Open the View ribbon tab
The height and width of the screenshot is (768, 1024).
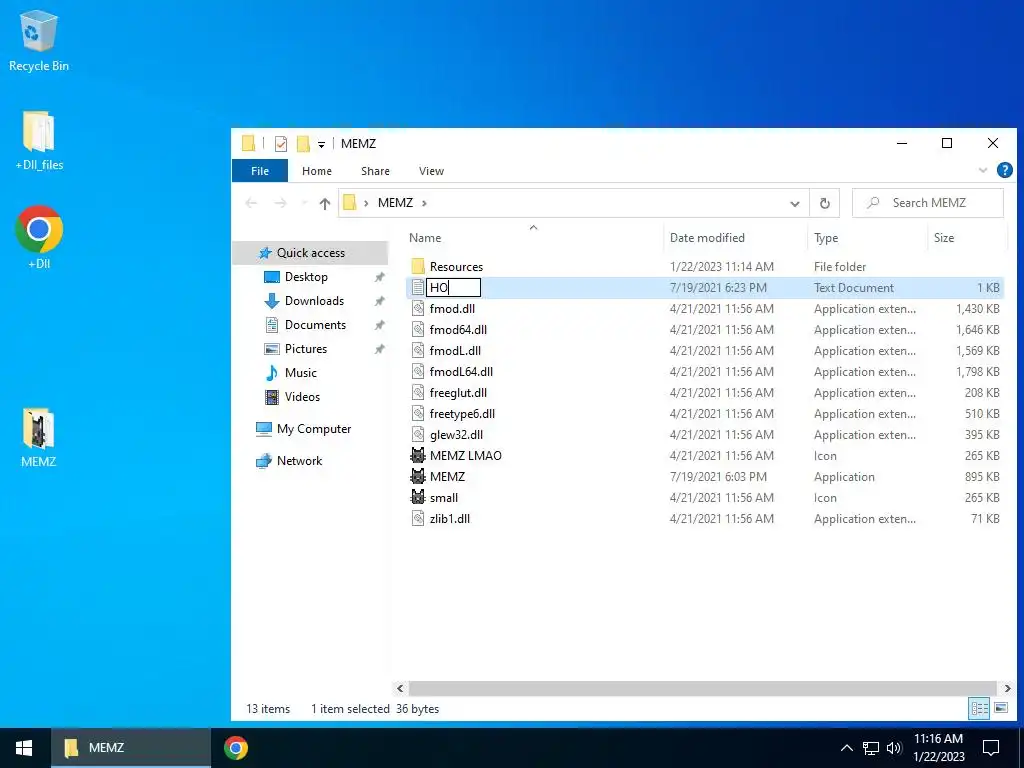[431, 170]
